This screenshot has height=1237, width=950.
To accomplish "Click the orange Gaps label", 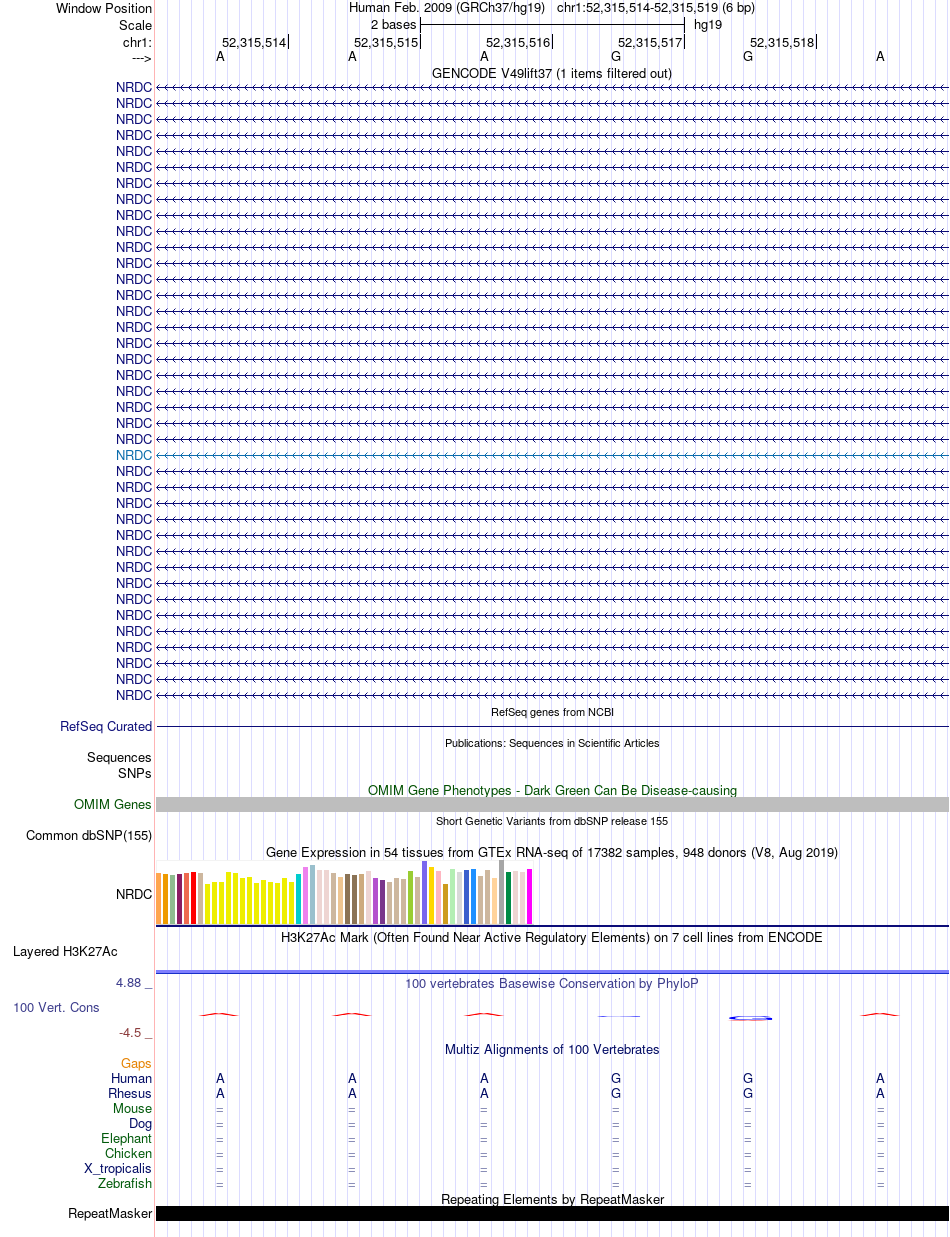I will [x=137, y=1064].
